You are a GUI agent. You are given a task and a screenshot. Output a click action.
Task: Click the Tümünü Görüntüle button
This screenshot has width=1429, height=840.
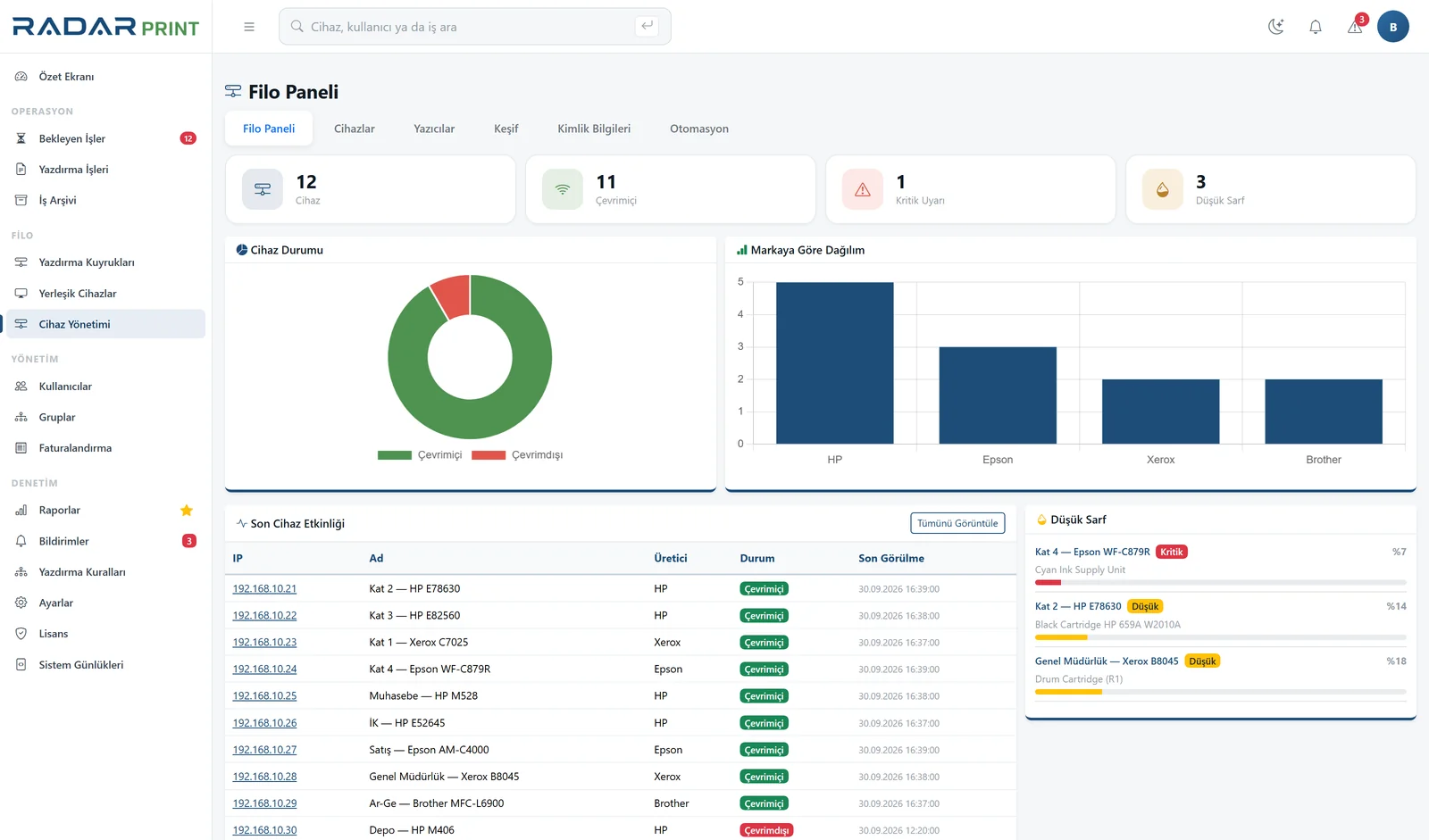[957, 523]
